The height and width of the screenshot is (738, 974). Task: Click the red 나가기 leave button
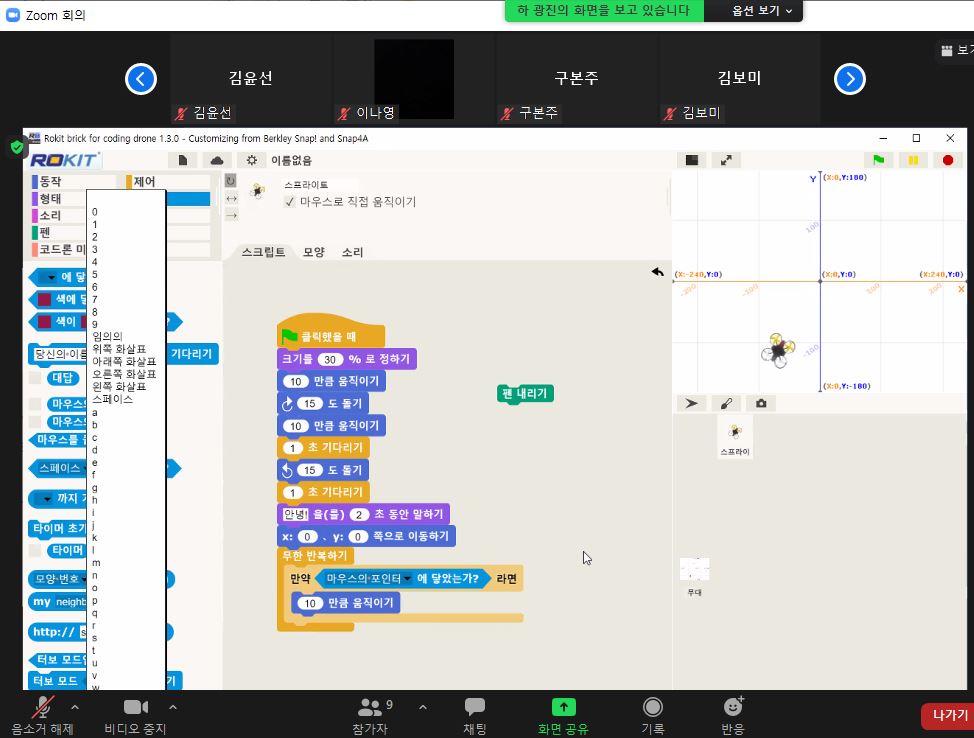948,716
